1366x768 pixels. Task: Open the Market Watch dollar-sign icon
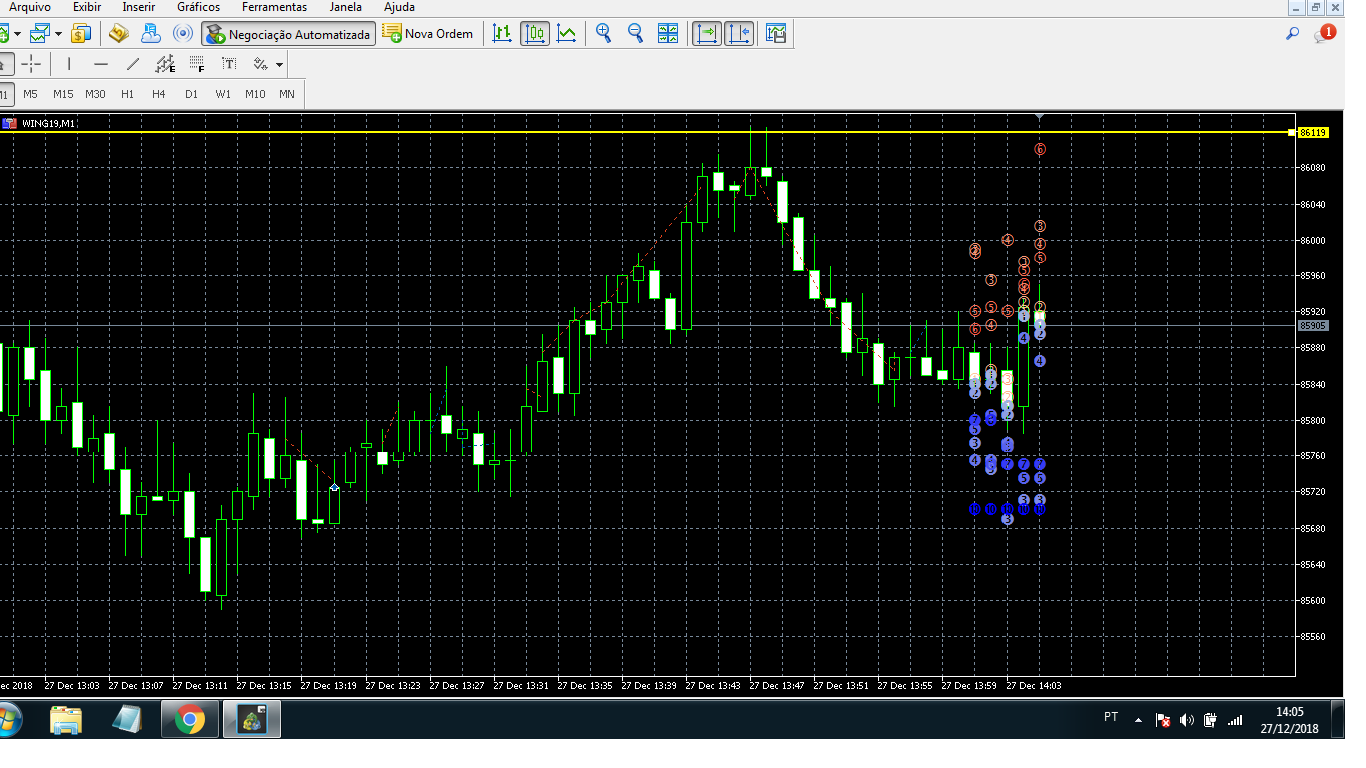click(x=80, y=34)
